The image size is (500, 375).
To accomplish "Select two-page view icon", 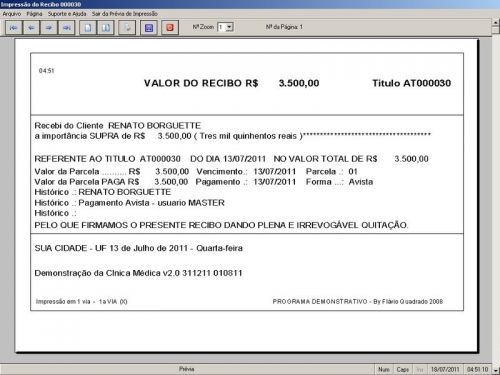I will (x=106, y=27).
